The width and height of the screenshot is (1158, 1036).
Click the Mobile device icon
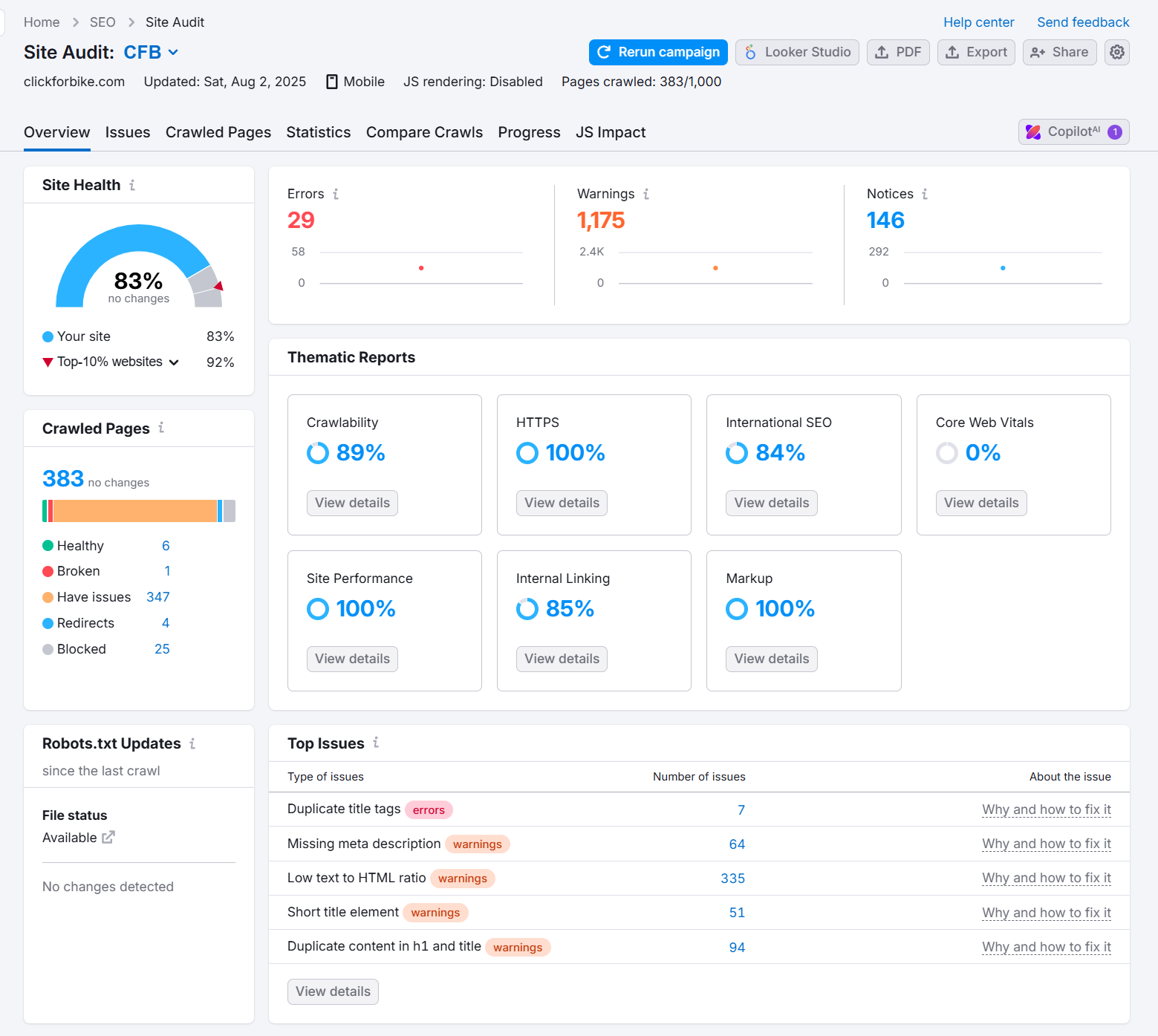pyautogui.click(x=332, y=82)
